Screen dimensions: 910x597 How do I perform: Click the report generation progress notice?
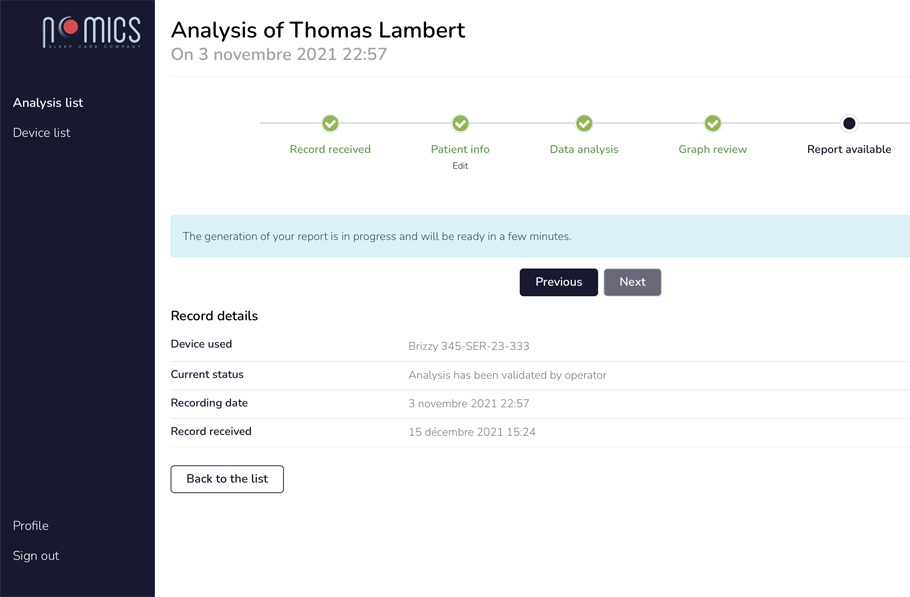coord(540,237)
